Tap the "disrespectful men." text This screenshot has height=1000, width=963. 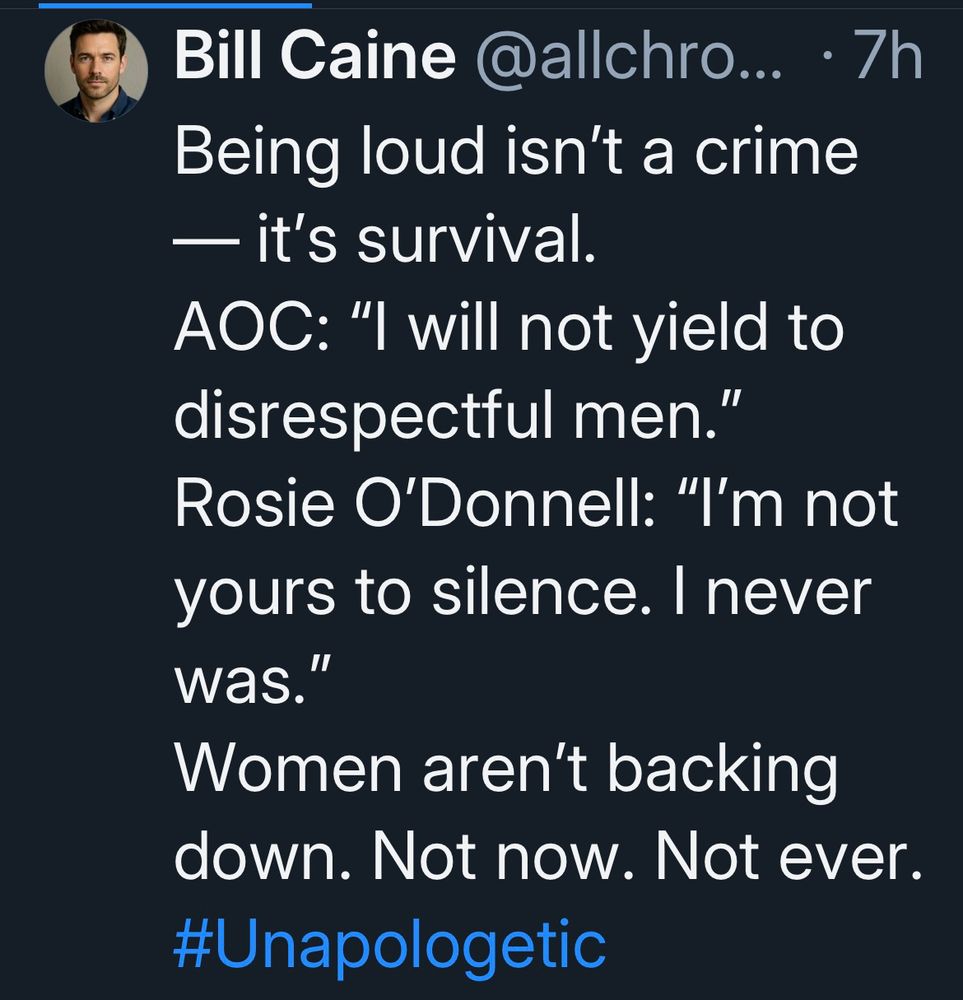450,417
